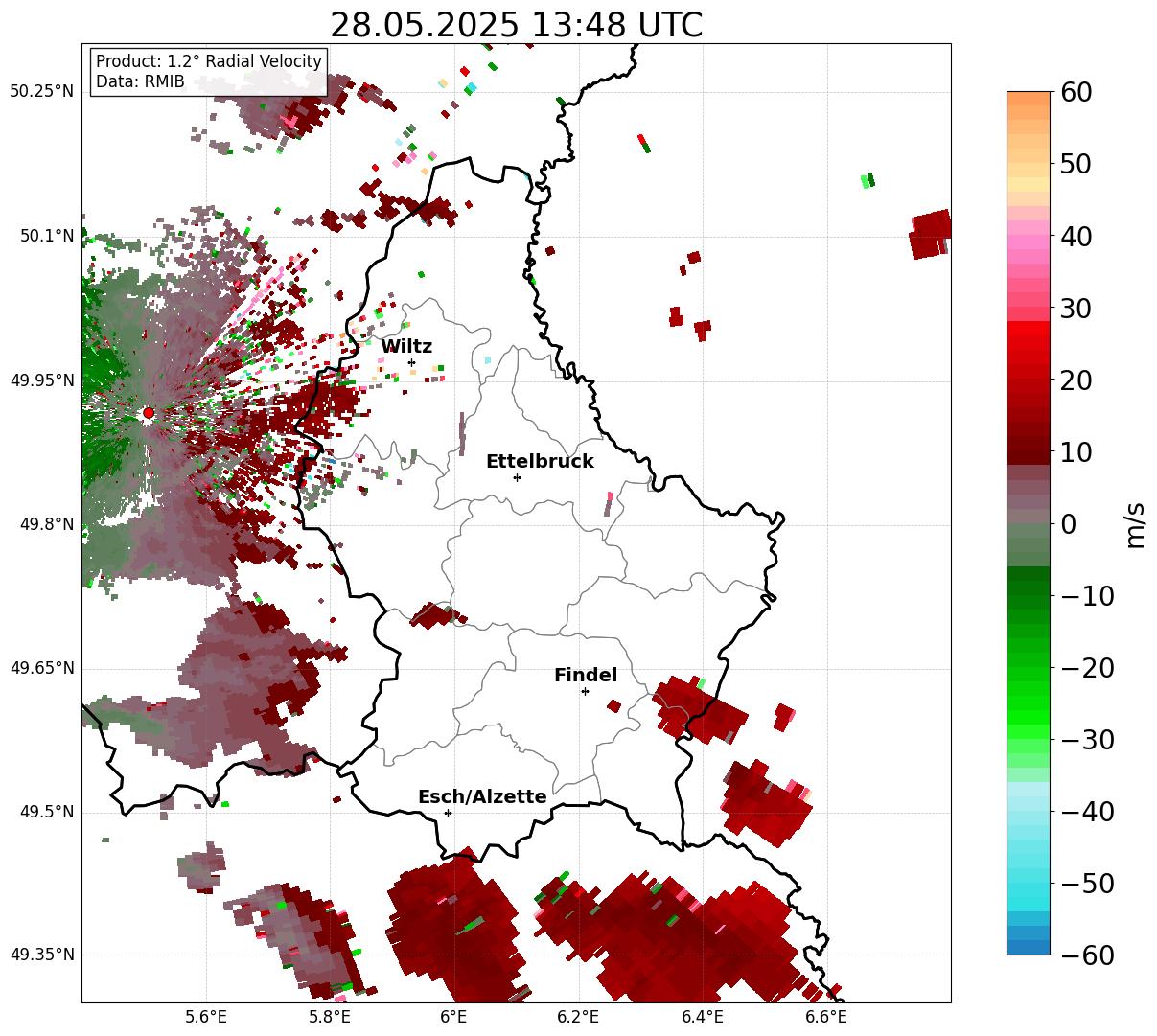Screen dimensions: 1157x1036
Task: Click the Findel city label
Action: (586, 676)
